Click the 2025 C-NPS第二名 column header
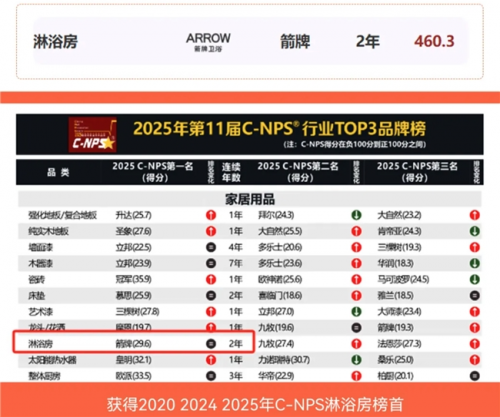Screen dimensions: 500x417 click(298, 172)
